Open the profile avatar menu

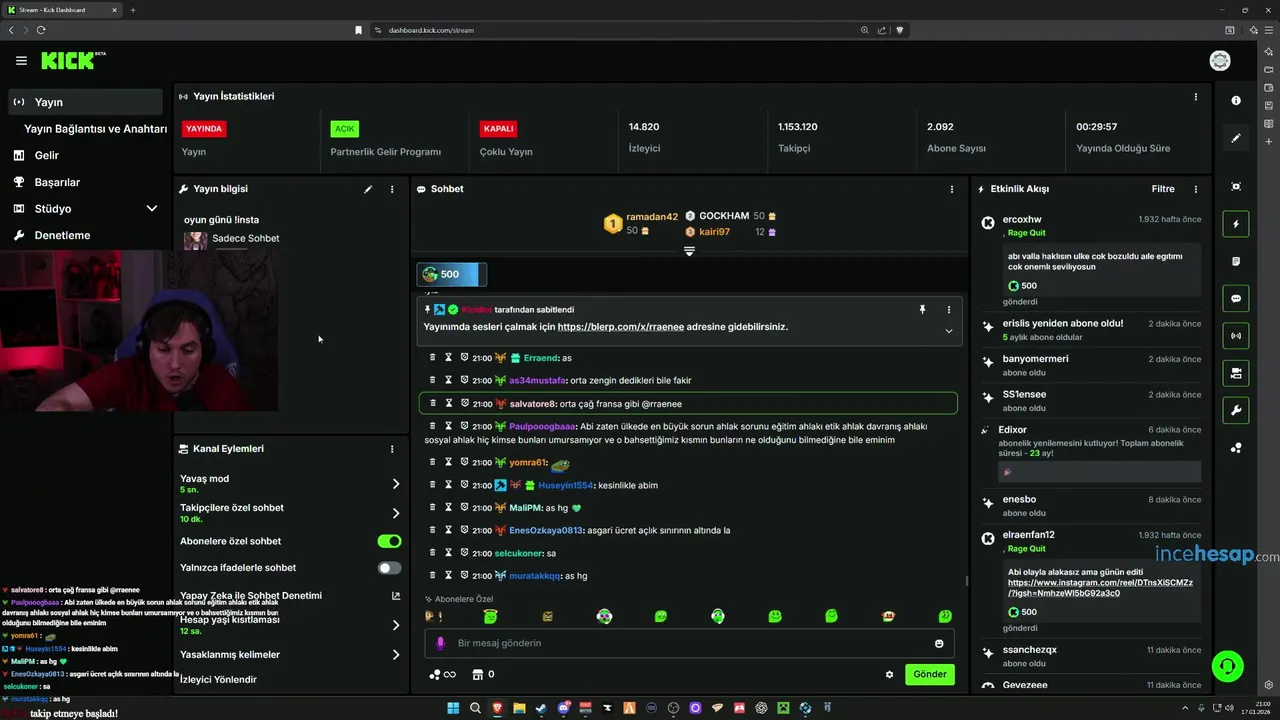[x=1220, y=61]
